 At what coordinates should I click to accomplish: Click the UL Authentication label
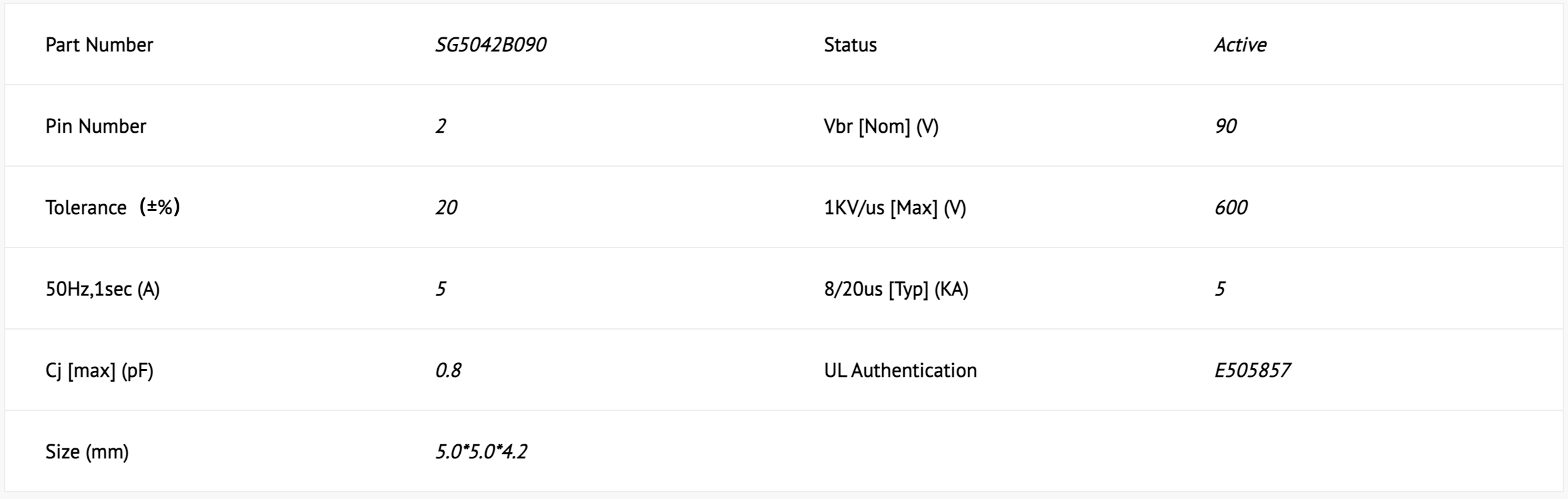pos(901,370)
